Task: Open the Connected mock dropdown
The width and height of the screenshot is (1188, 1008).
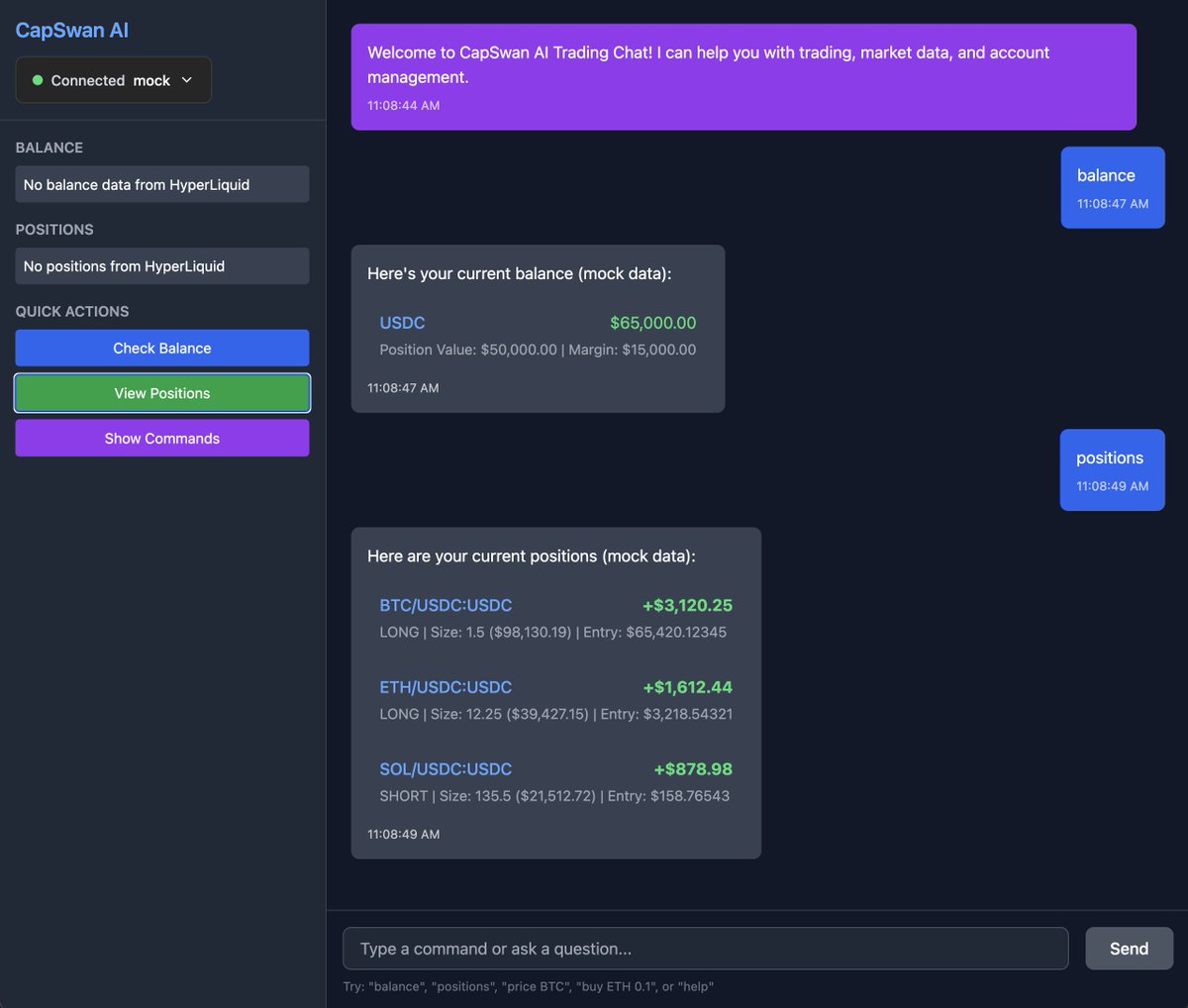Action: coord(113,80)
